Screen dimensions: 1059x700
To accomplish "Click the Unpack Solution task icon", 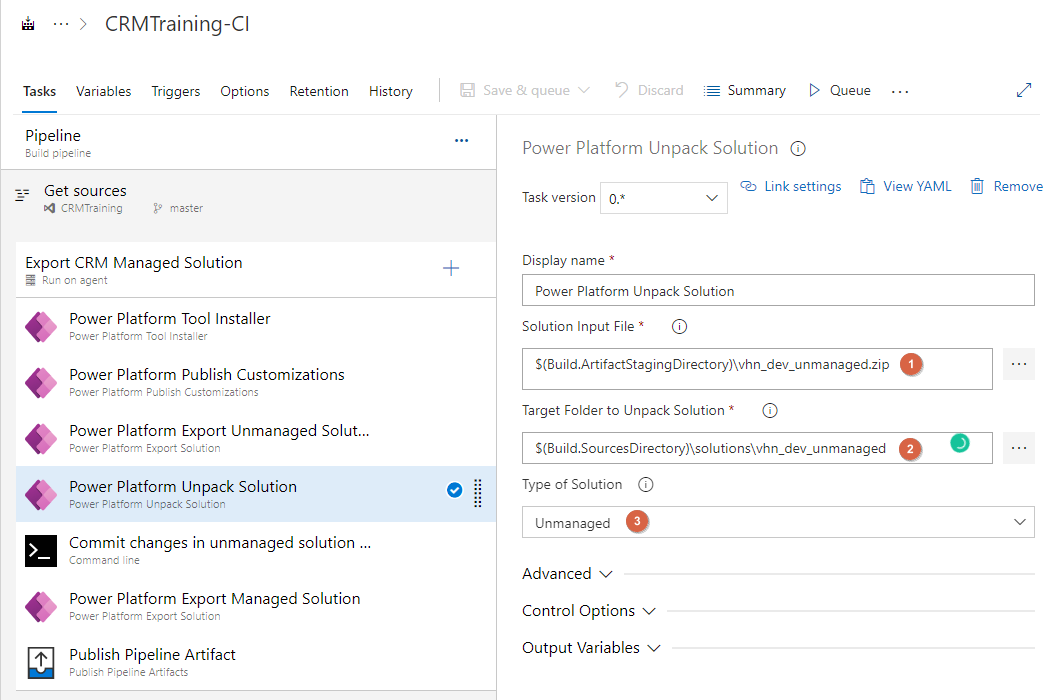I will click(41, 495).
